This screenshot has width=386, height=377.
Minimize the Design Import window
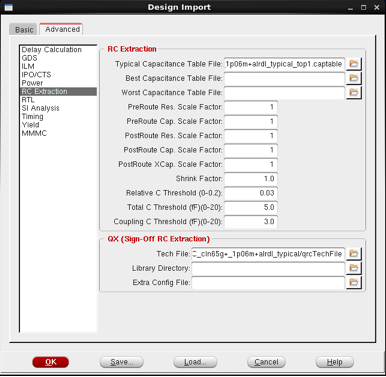point(350,8)
